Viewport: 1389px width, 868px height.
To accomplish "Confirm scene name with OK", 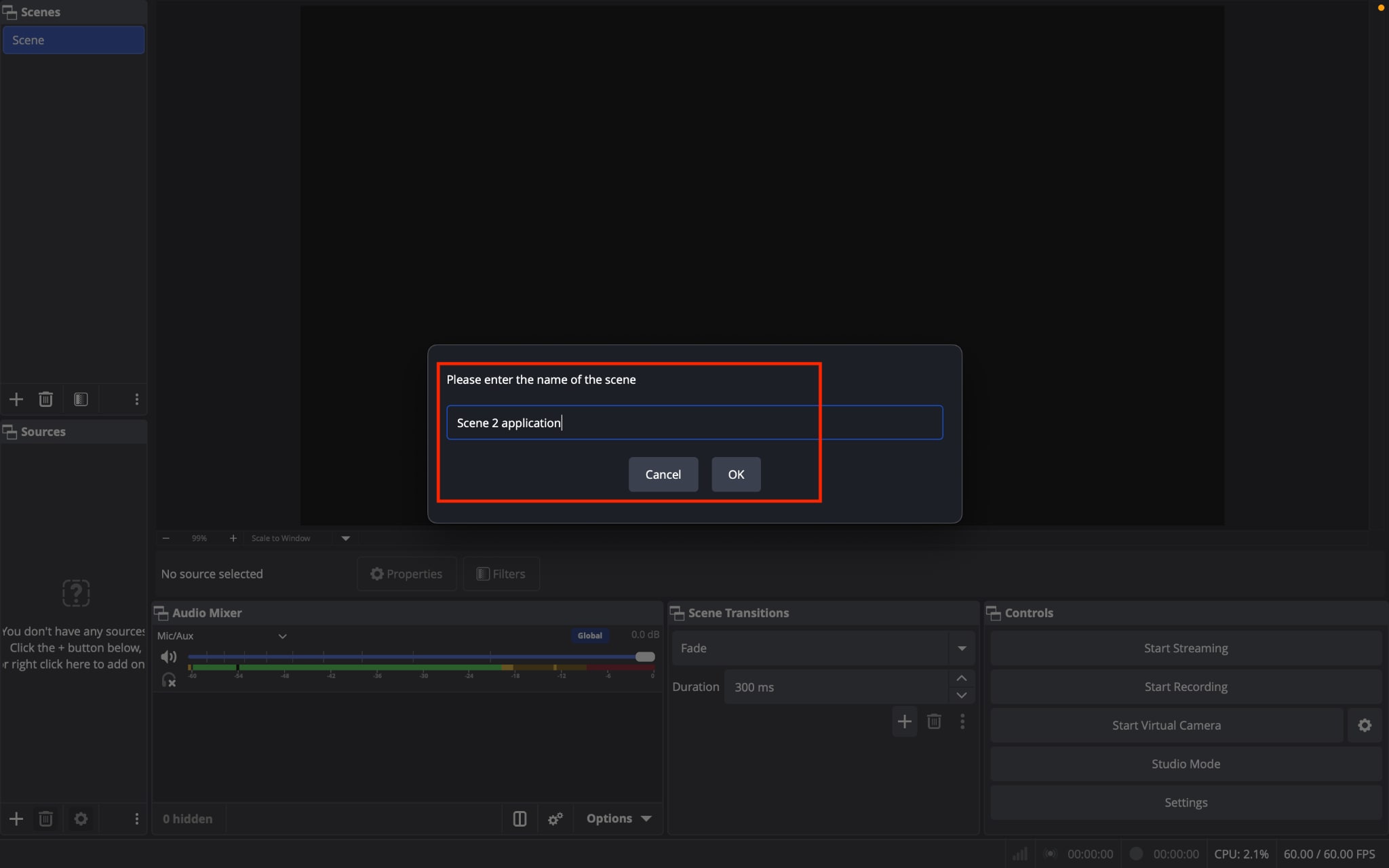I will (736, 475).
